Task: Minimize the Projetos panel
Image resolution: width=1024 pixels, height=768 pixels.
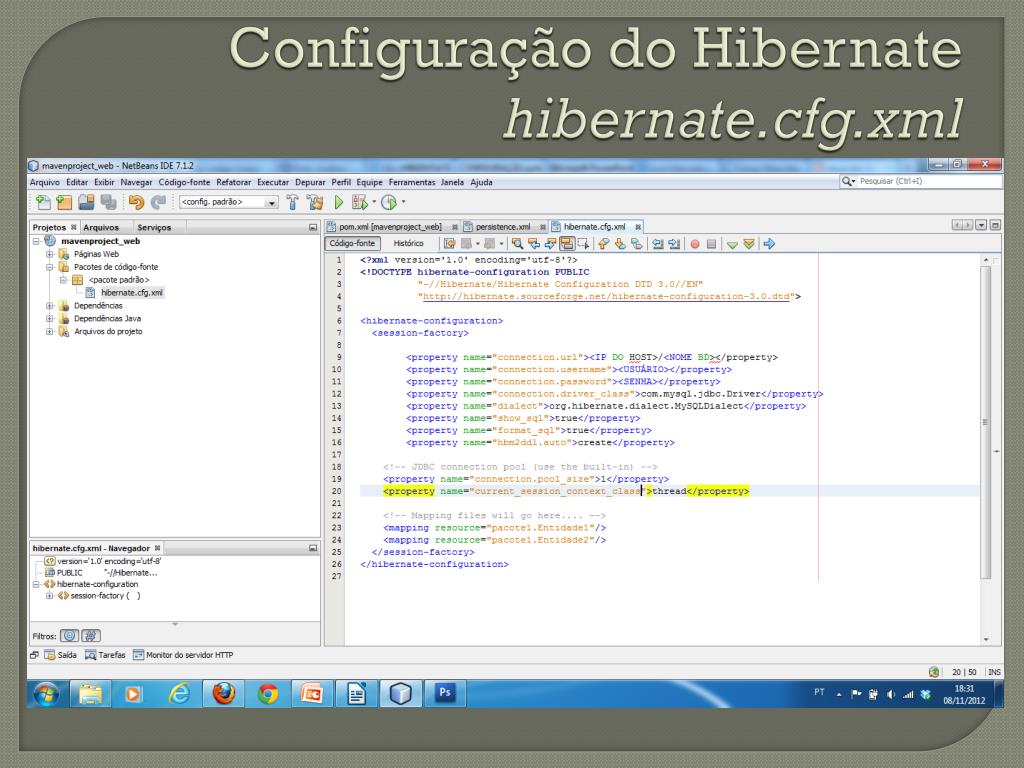Action: (x=313, y=227)
